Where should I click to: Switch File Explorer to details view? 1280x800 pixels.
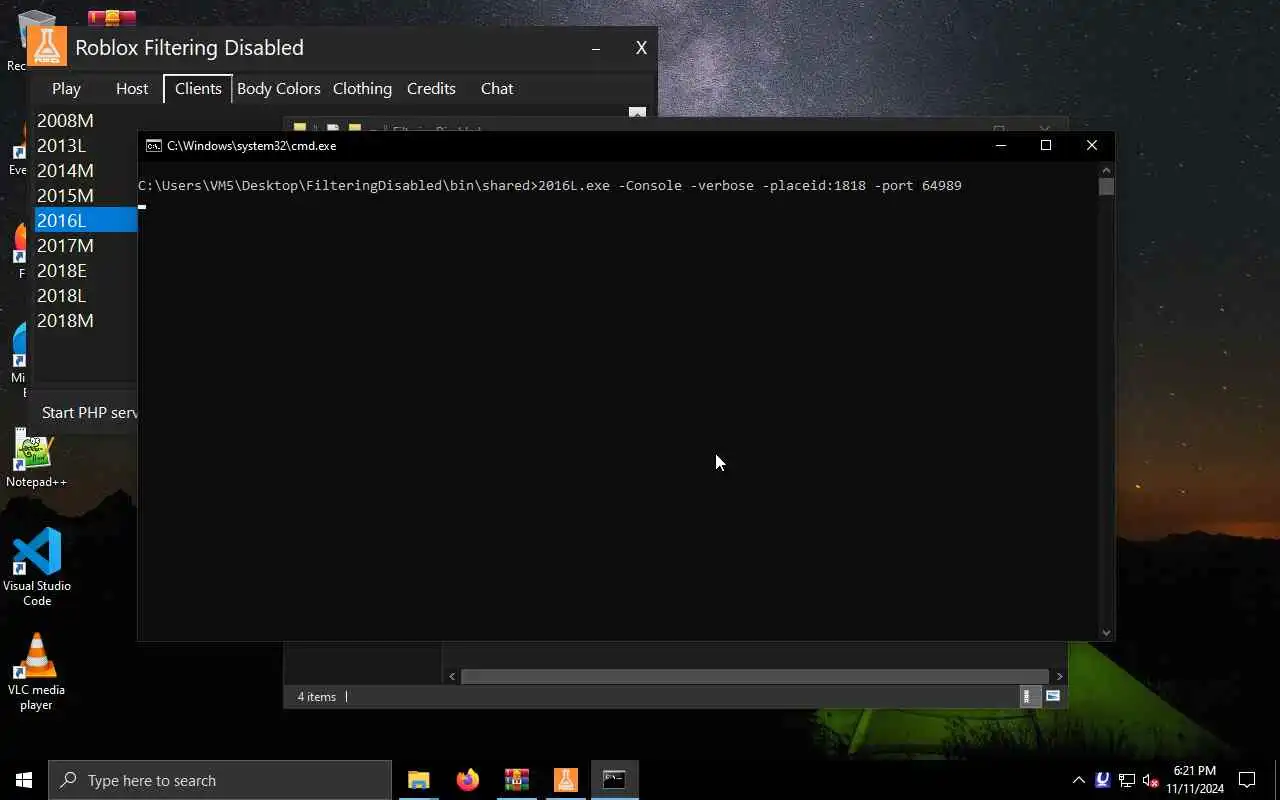pos(1028,696)
